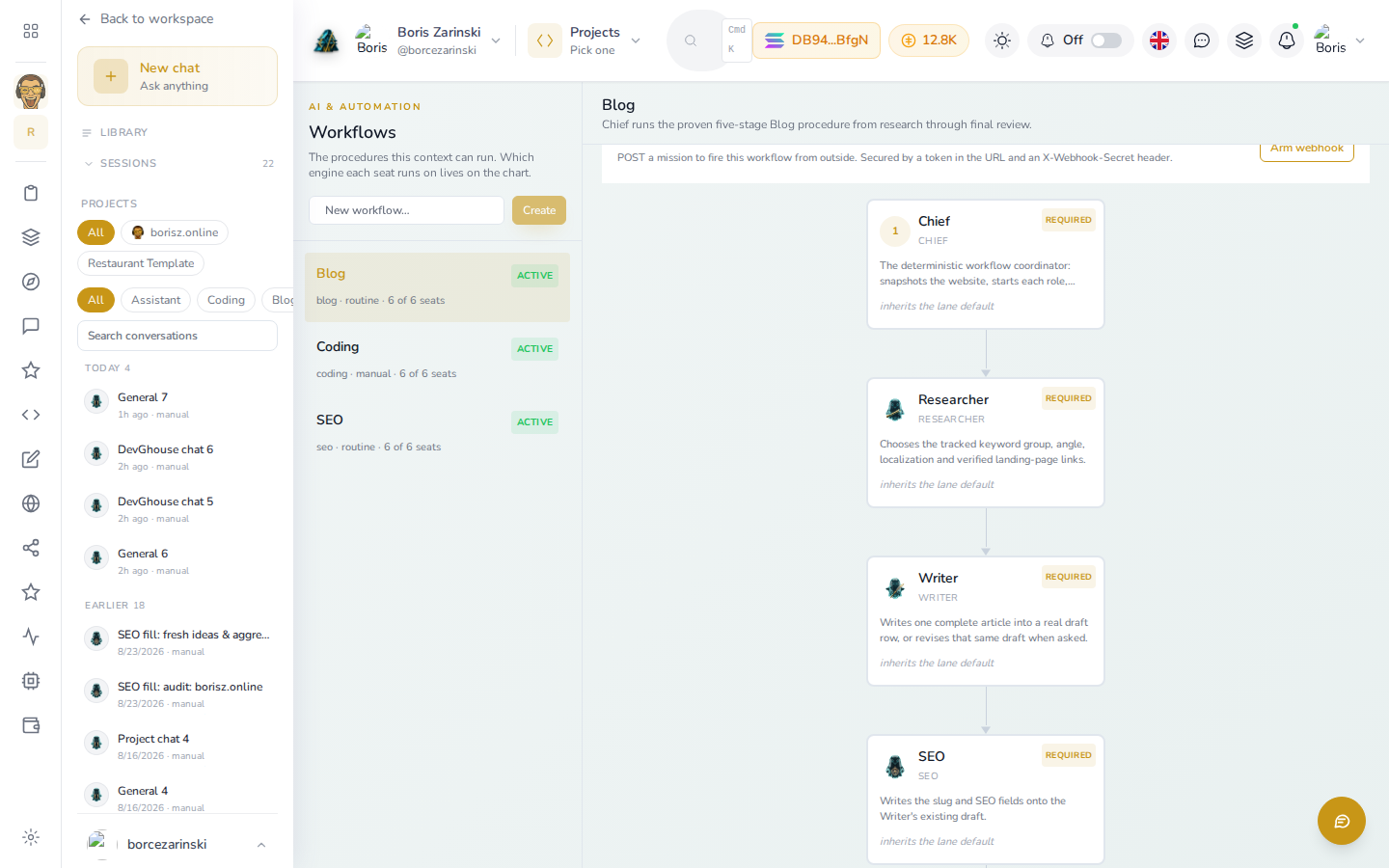1389x868 pixels.
Task: Click the New workflow name field
Action: coord(406,210)
